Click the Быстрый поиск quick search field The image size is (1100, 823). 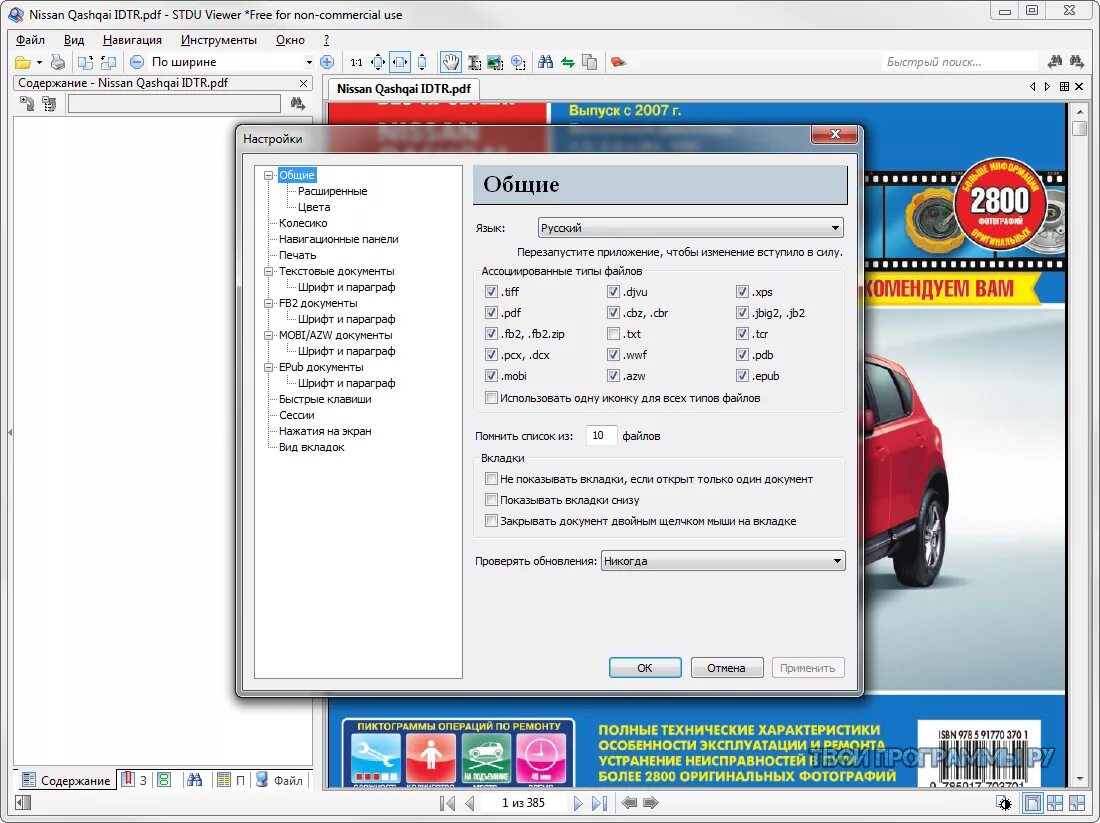click(960, 62)
